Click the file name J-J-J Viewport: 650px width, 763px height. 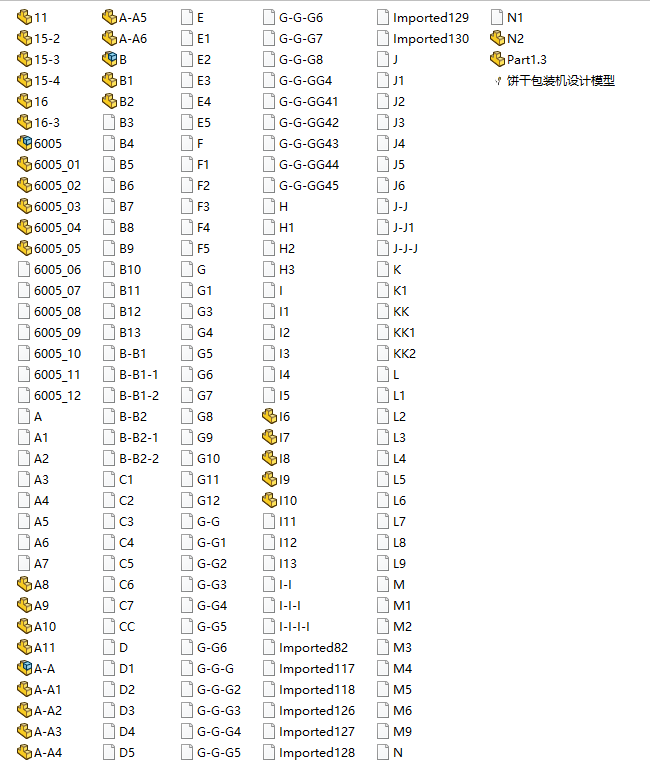pyautogui.click(x=405, y=249)
